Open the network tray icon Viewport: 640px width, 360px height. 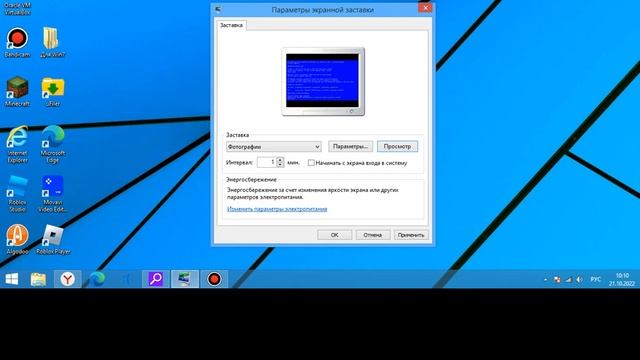pyautogui.click(x=568, y=280)
